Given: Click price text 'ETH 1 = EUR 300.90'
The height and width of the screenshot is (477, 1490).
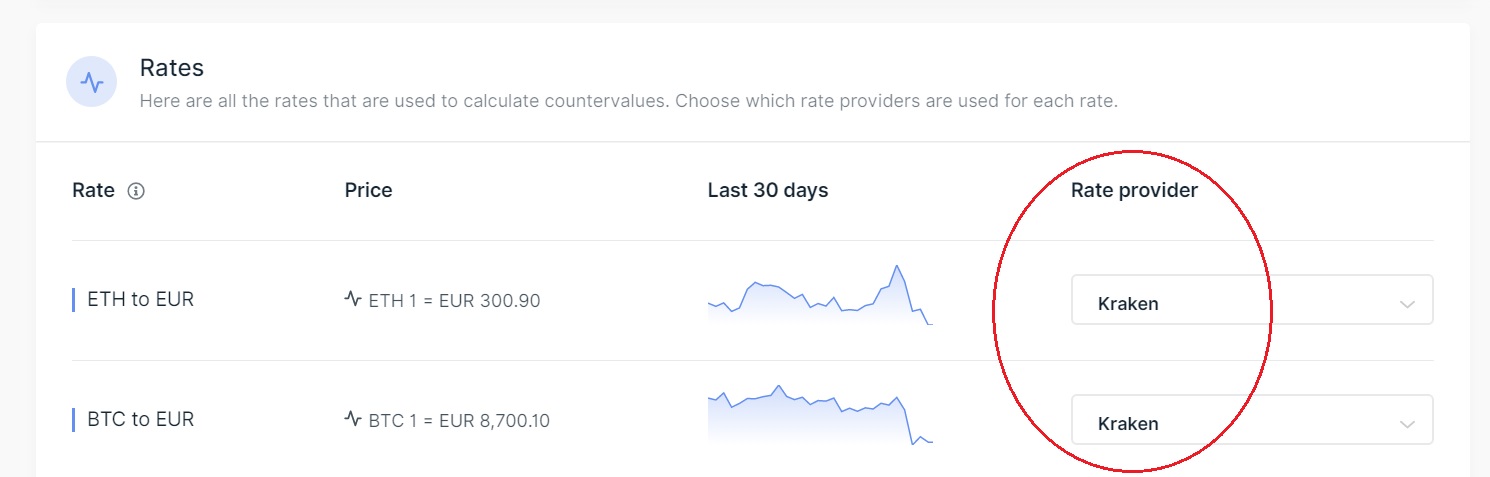Looking at the screenshot, I should (454, 300).
